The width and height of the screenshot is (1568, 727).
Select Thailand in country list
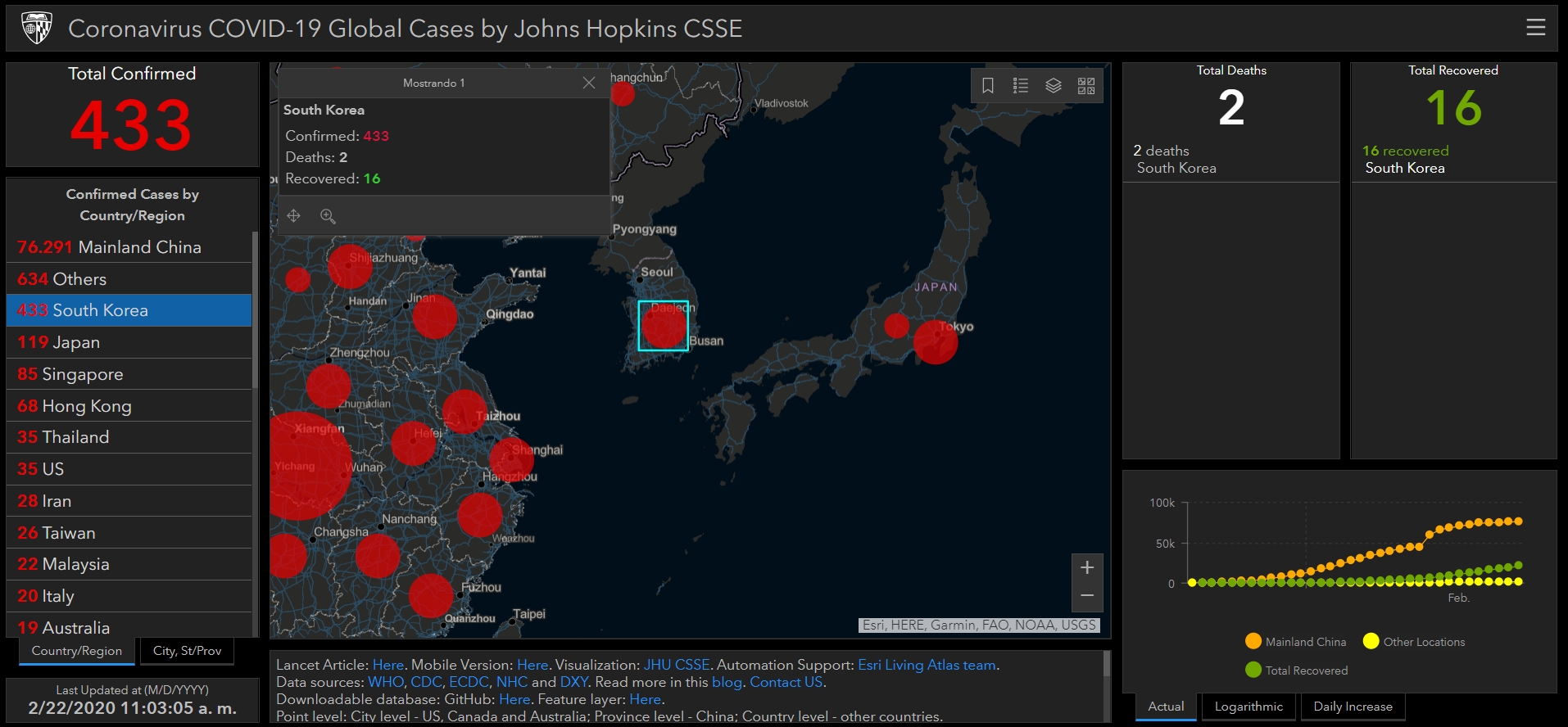(x=129, y=437)
